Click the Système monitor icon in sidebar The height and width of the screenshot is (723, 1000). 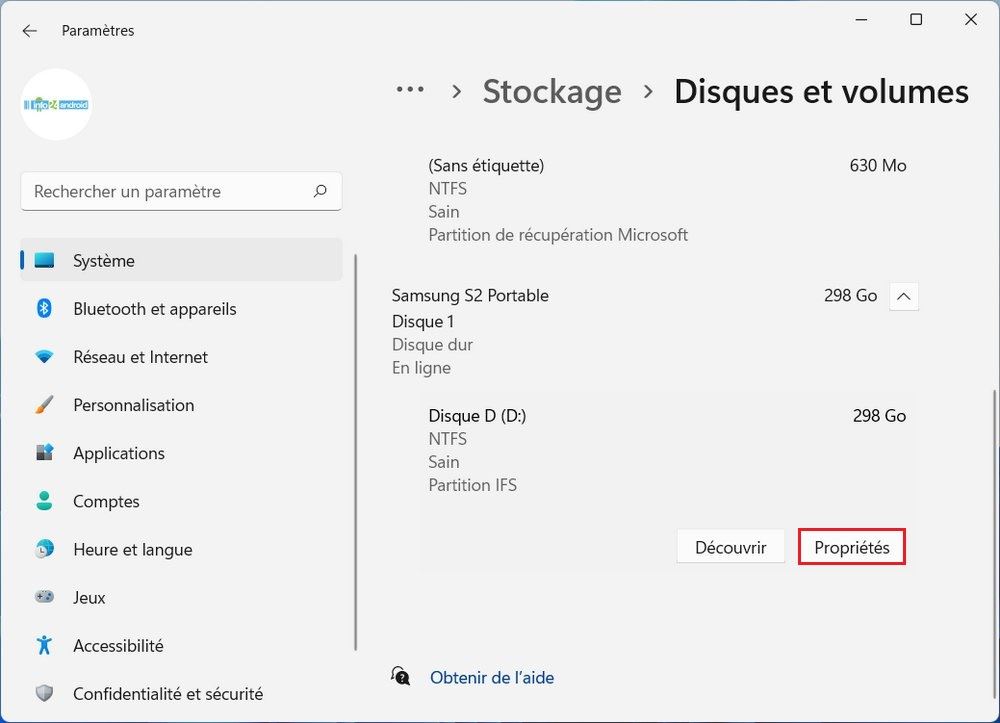(x=44, y=261)
